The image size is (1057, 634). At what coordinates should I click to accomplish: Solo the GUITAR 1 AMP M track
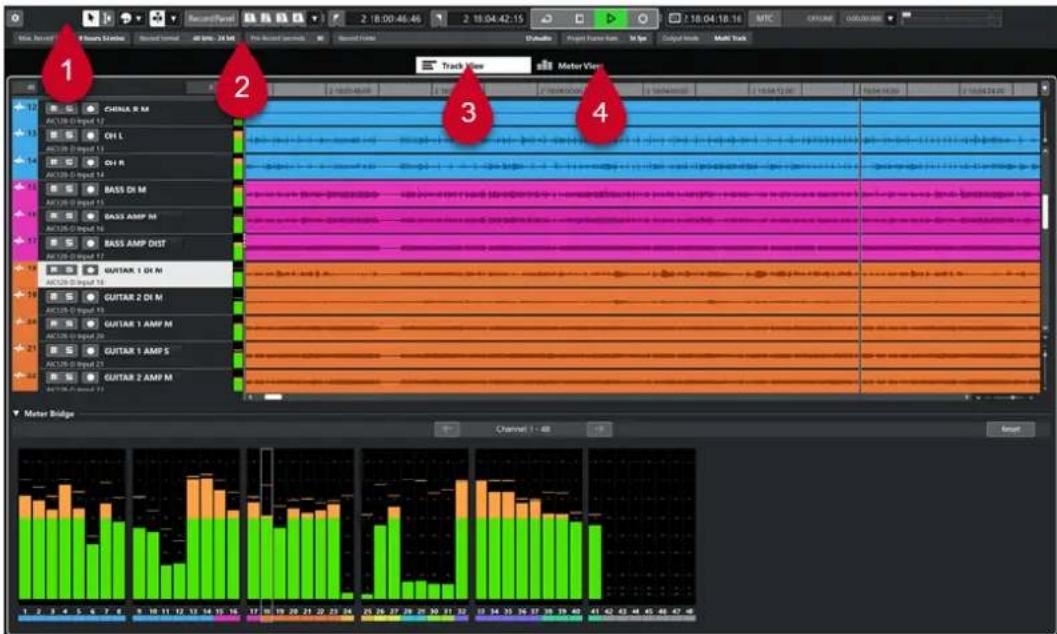click(x=69, y=324)
